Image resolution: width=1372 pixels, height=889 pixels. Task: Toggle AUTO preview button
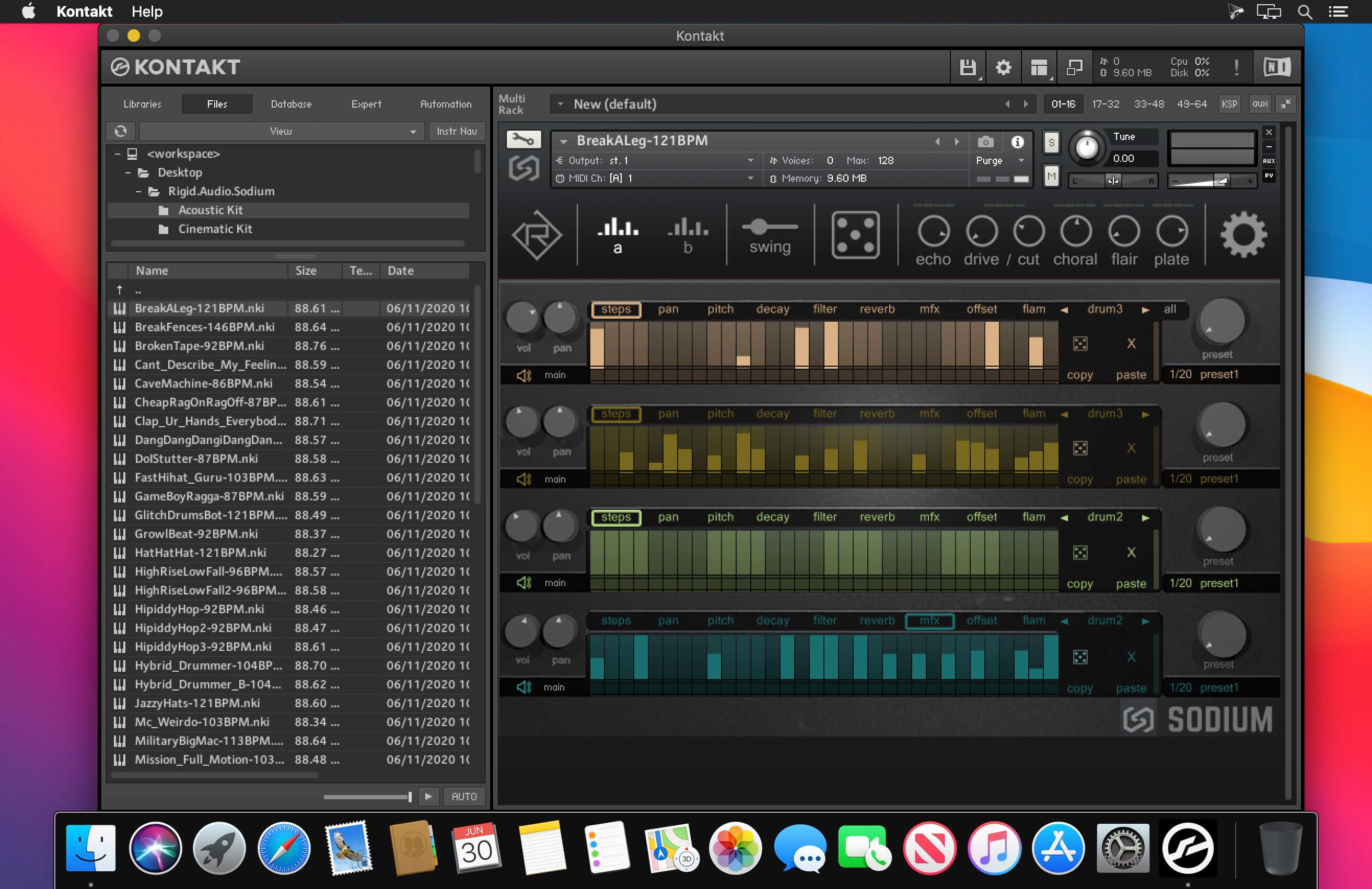(464, 796)
